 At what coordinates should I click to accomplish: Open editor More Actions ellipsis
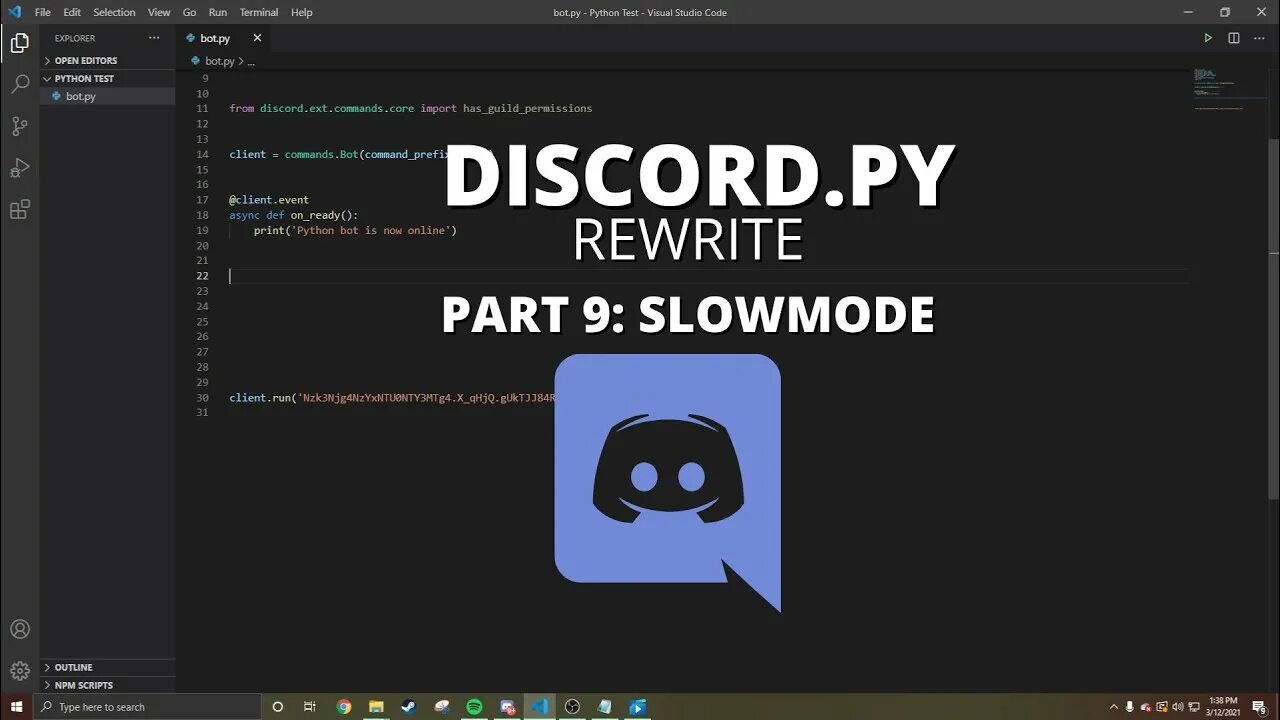pyautogui.click(x=1258, y=38)
